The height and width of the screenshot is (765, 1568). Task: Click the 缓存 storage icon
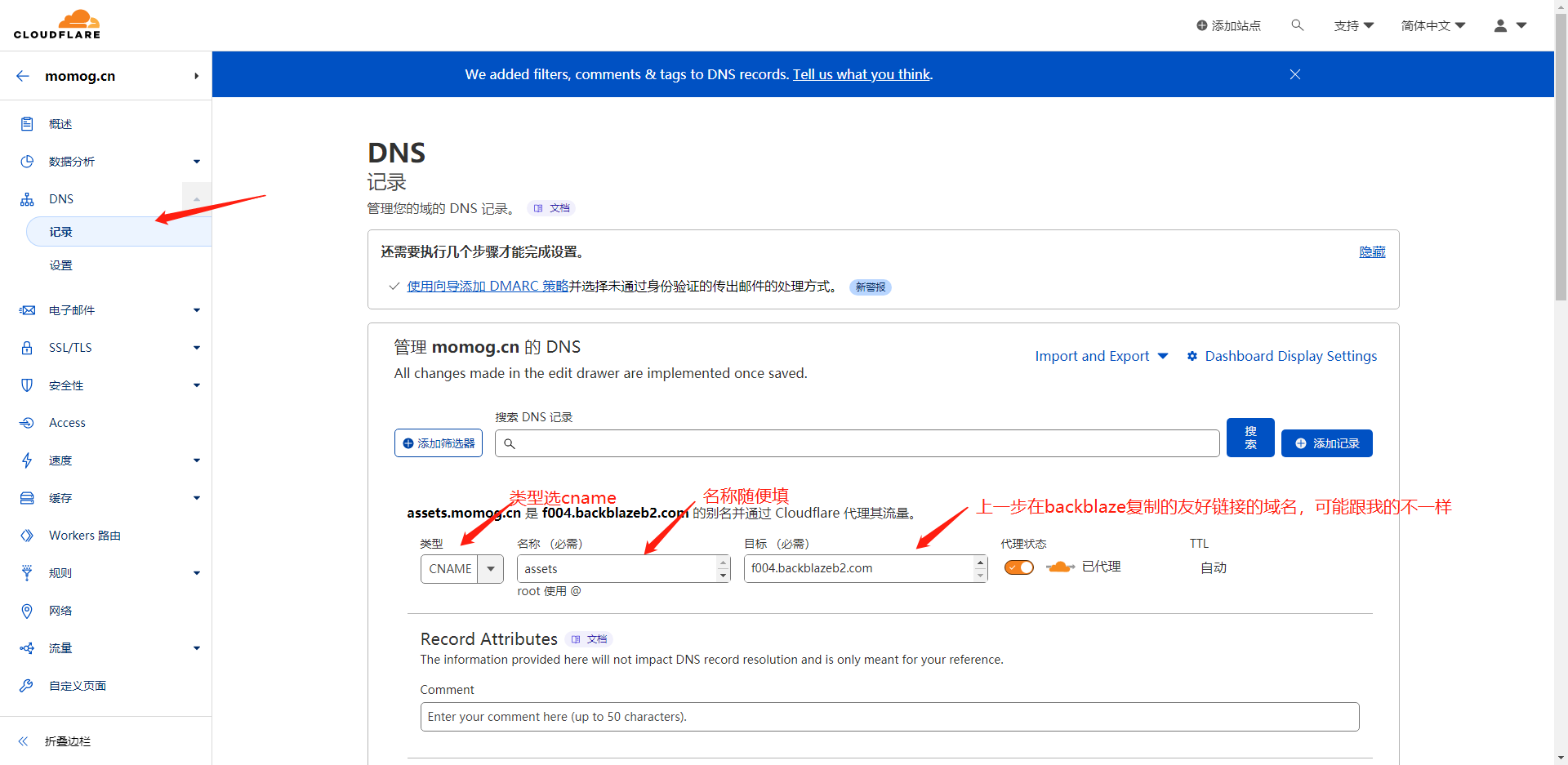click(27, 498)
